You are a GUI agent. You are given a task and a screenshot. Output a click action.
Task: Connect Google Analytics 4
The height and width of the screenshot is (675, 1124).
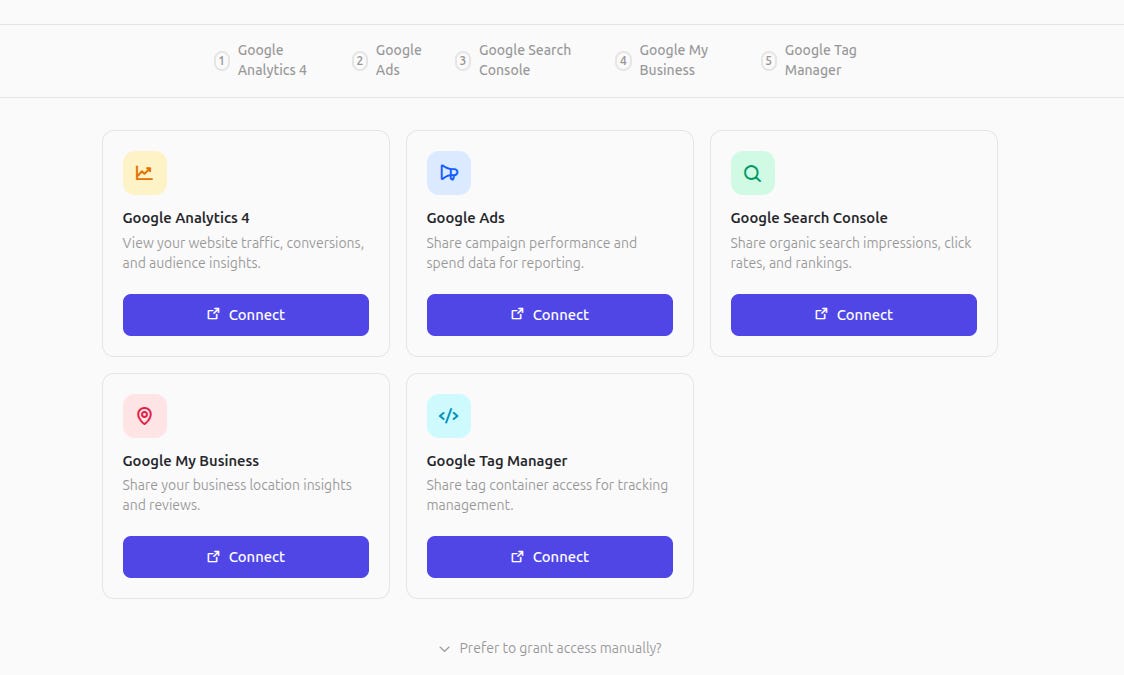245,314
